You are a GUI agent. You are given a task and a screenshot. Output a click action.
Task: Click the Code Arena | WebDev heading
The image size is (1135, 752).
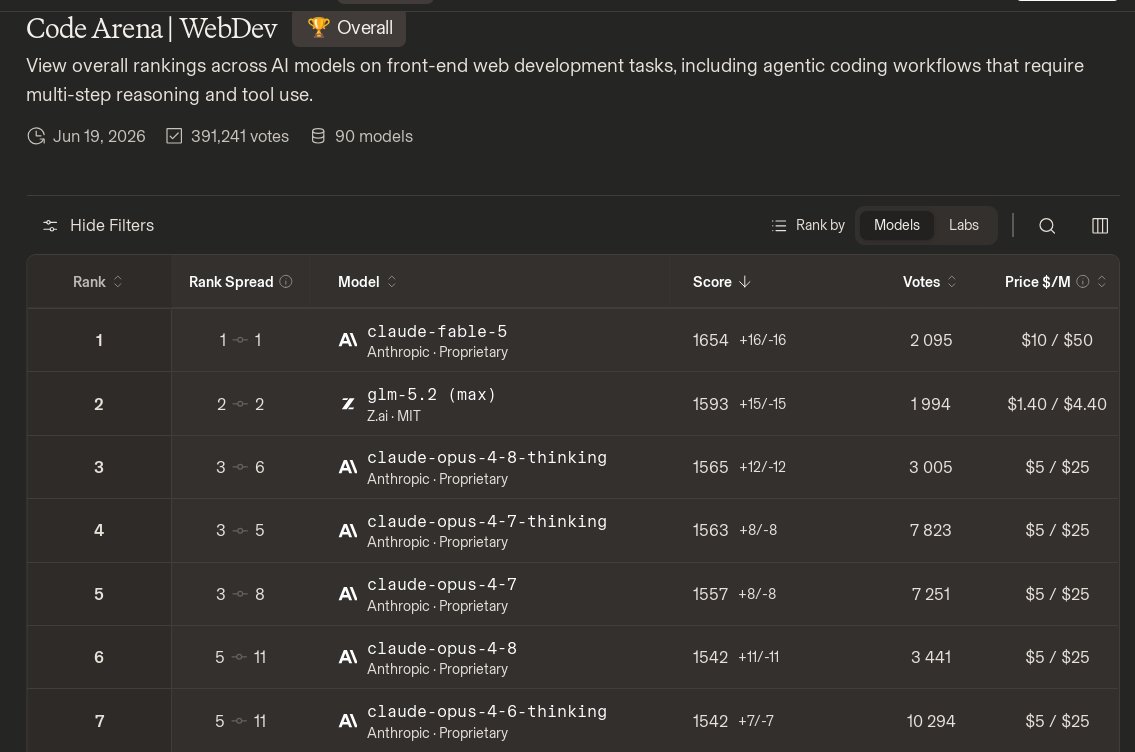pos(152,28)
